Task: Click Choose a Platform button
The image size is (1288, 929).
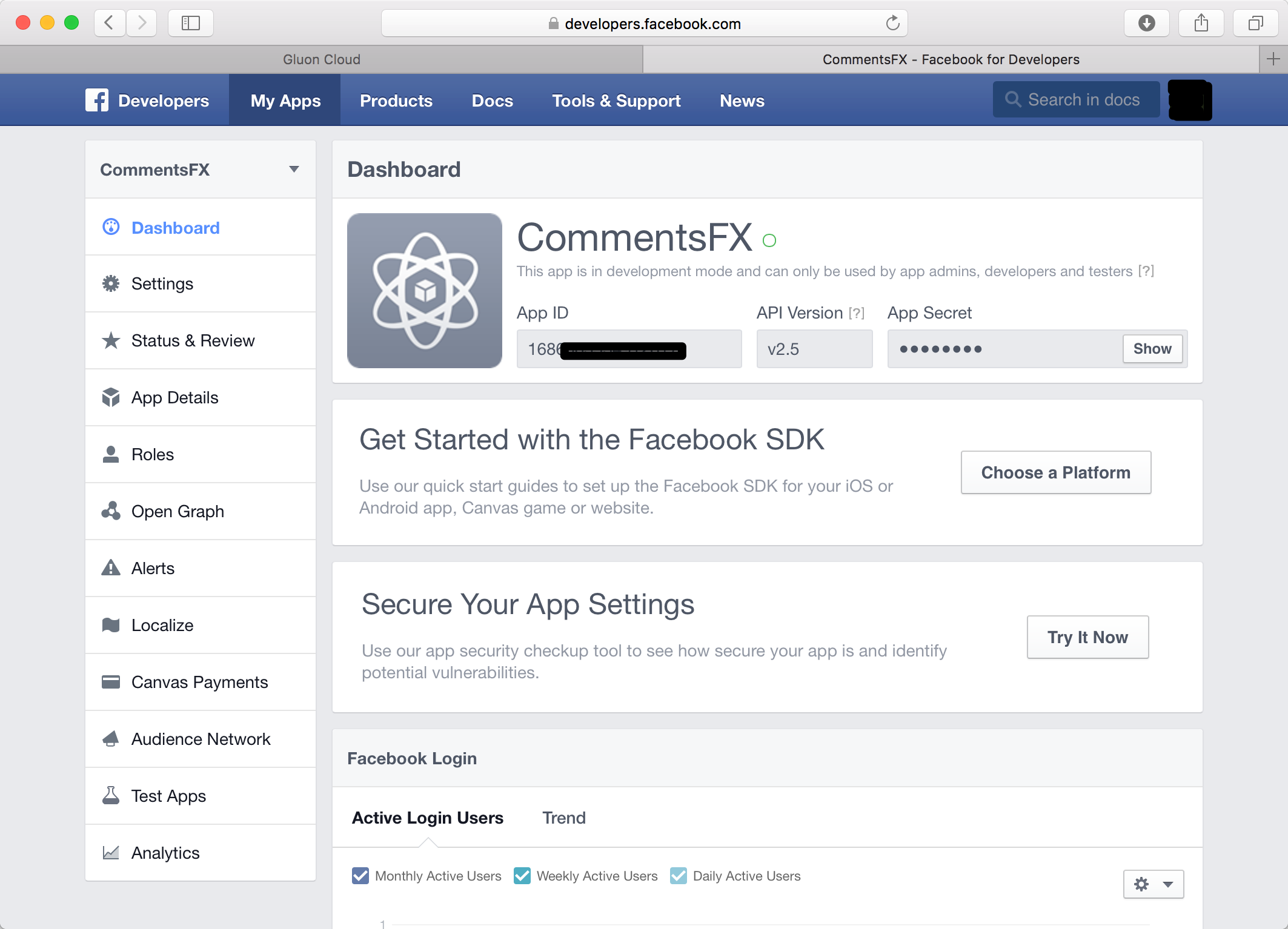Action: pyautogui.click(x=1055, y=472)
